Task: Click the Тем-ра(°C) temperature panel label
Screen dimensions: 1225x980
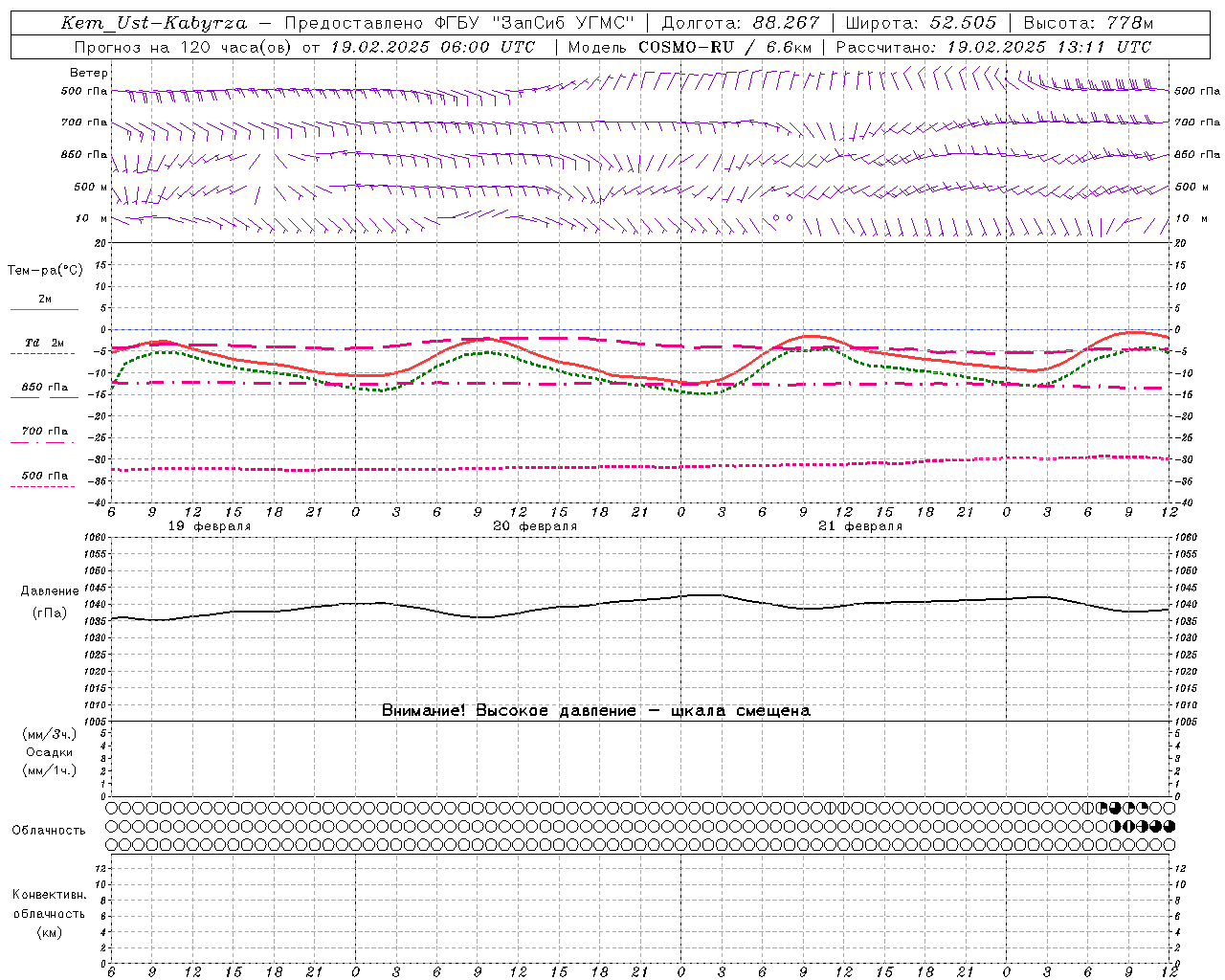Action: [45, 271]
